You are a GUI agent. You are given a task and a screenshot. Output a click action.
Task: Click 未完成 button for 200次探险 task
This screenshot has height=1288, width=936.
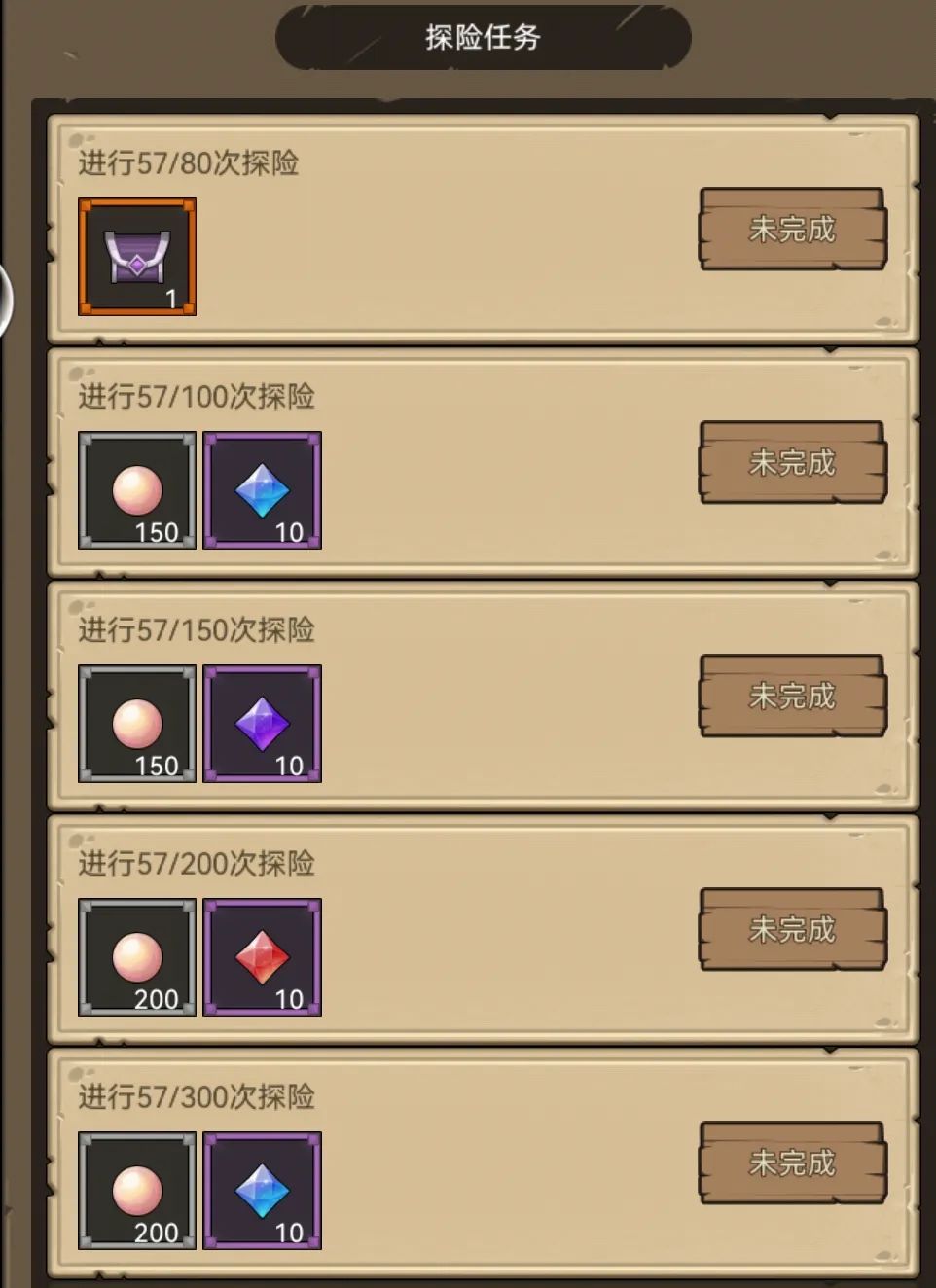click(x=793, y=929)
